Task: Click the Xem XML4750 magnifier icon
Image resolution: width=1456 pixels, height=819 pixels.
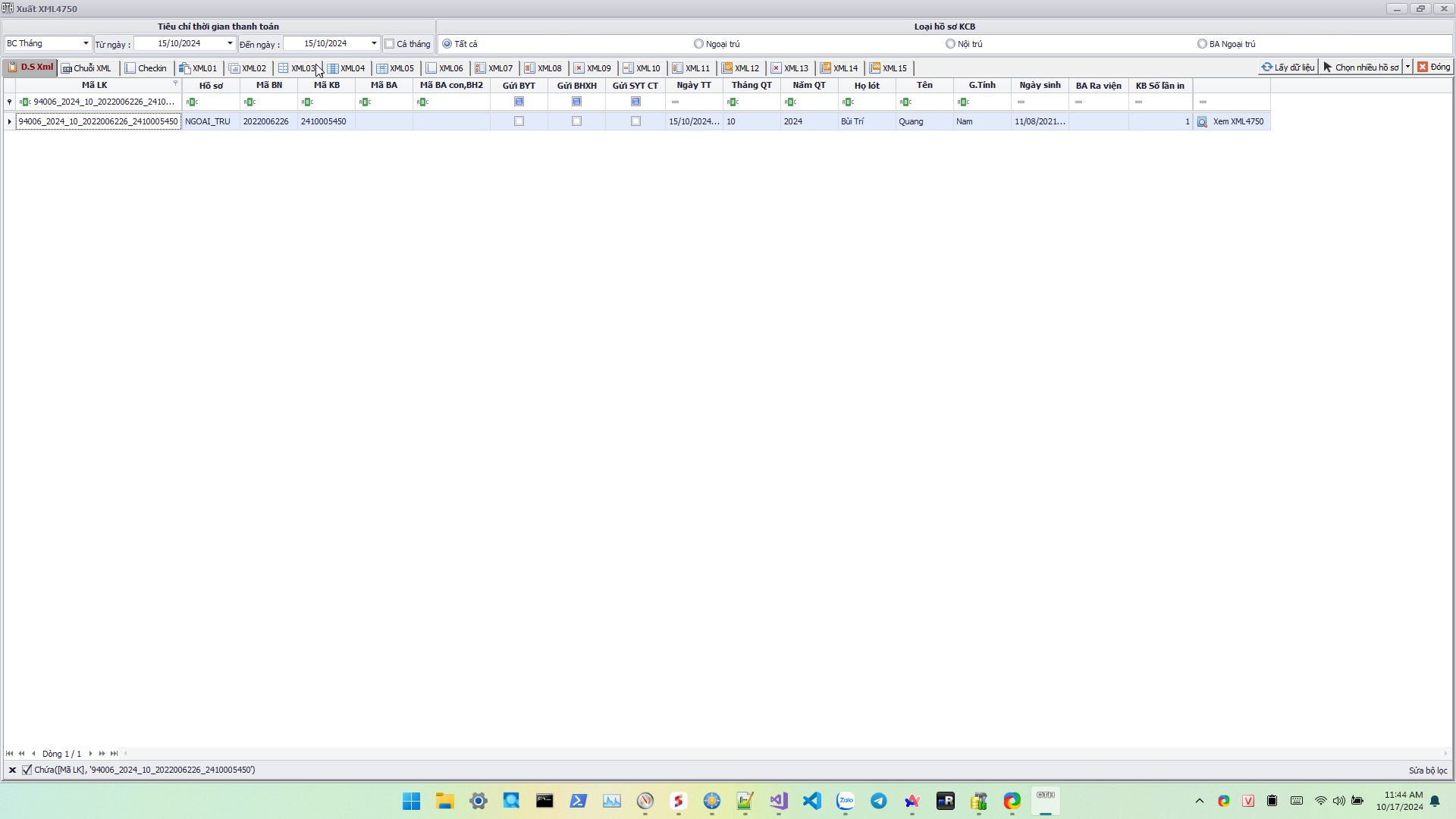Action: 1202,122
